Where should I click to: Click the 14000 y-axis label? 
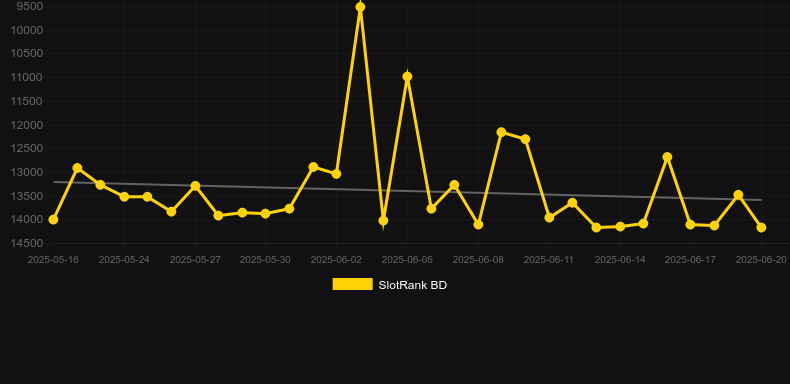pyautogui.click(x=27, y=220)
